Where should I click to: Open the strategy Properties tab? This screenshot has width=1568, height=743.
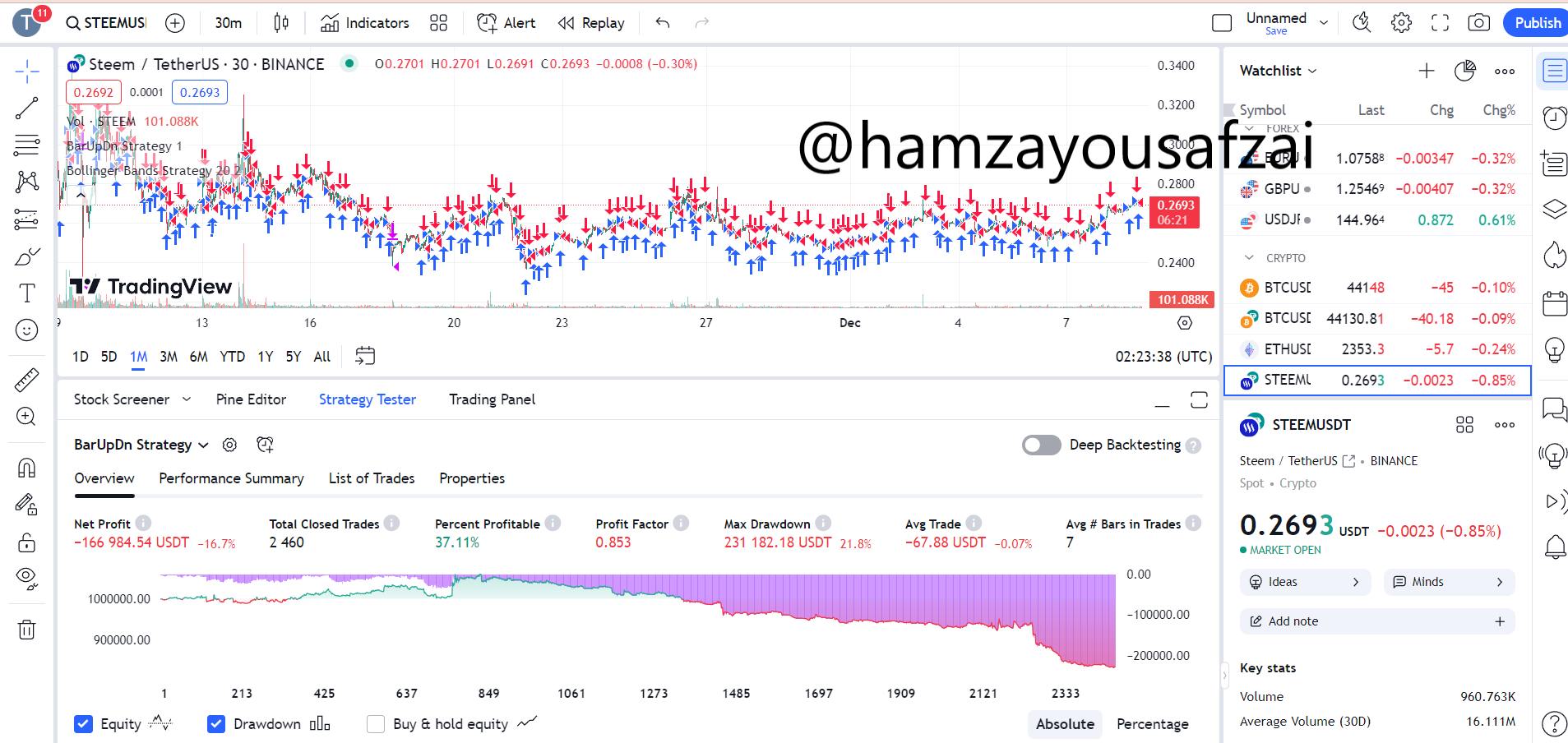coord(472,478)
